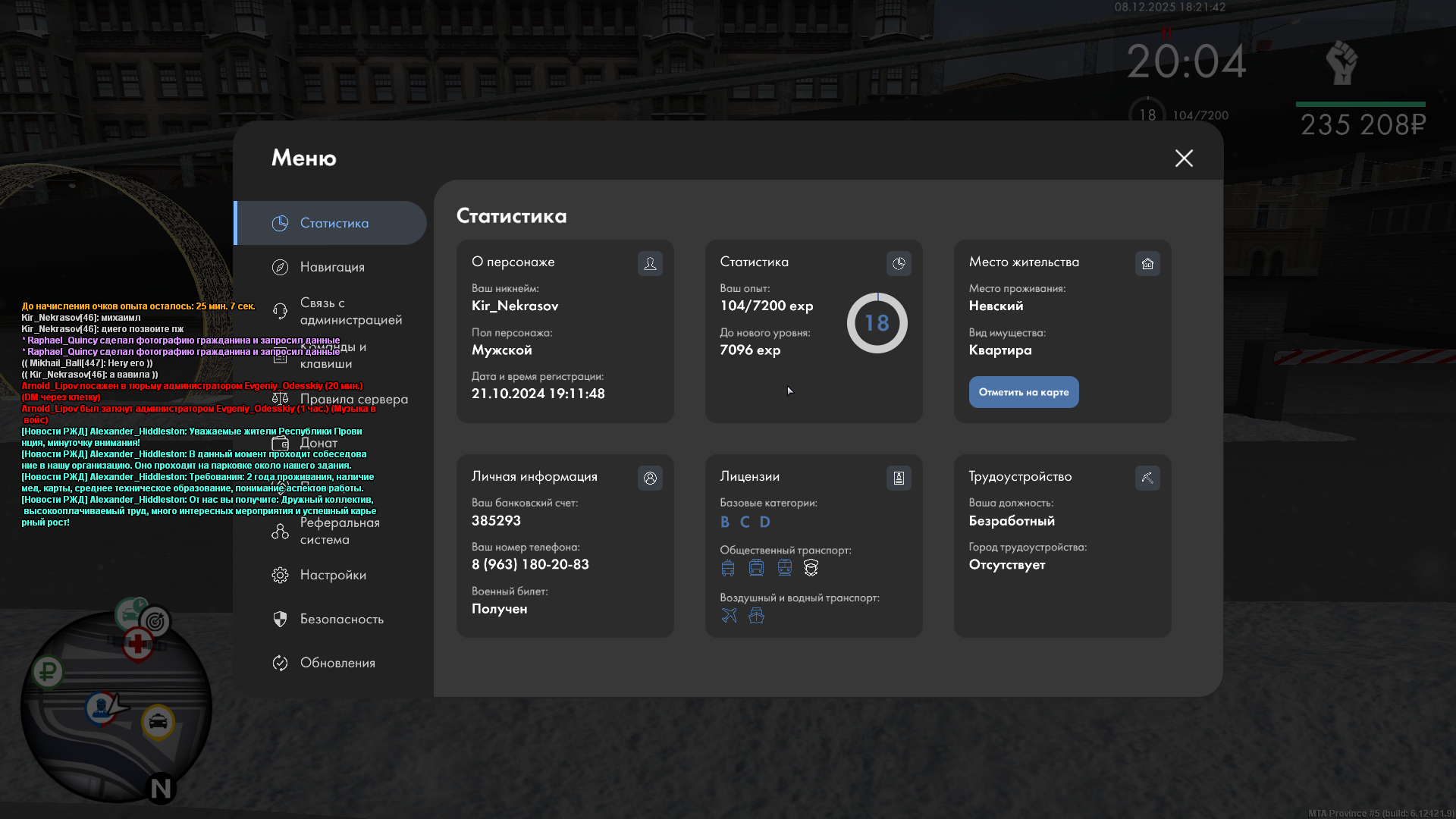Click the level 18 progress ring
The height and width of the screenshot is (819, 1456).
(x=877, y=323)
